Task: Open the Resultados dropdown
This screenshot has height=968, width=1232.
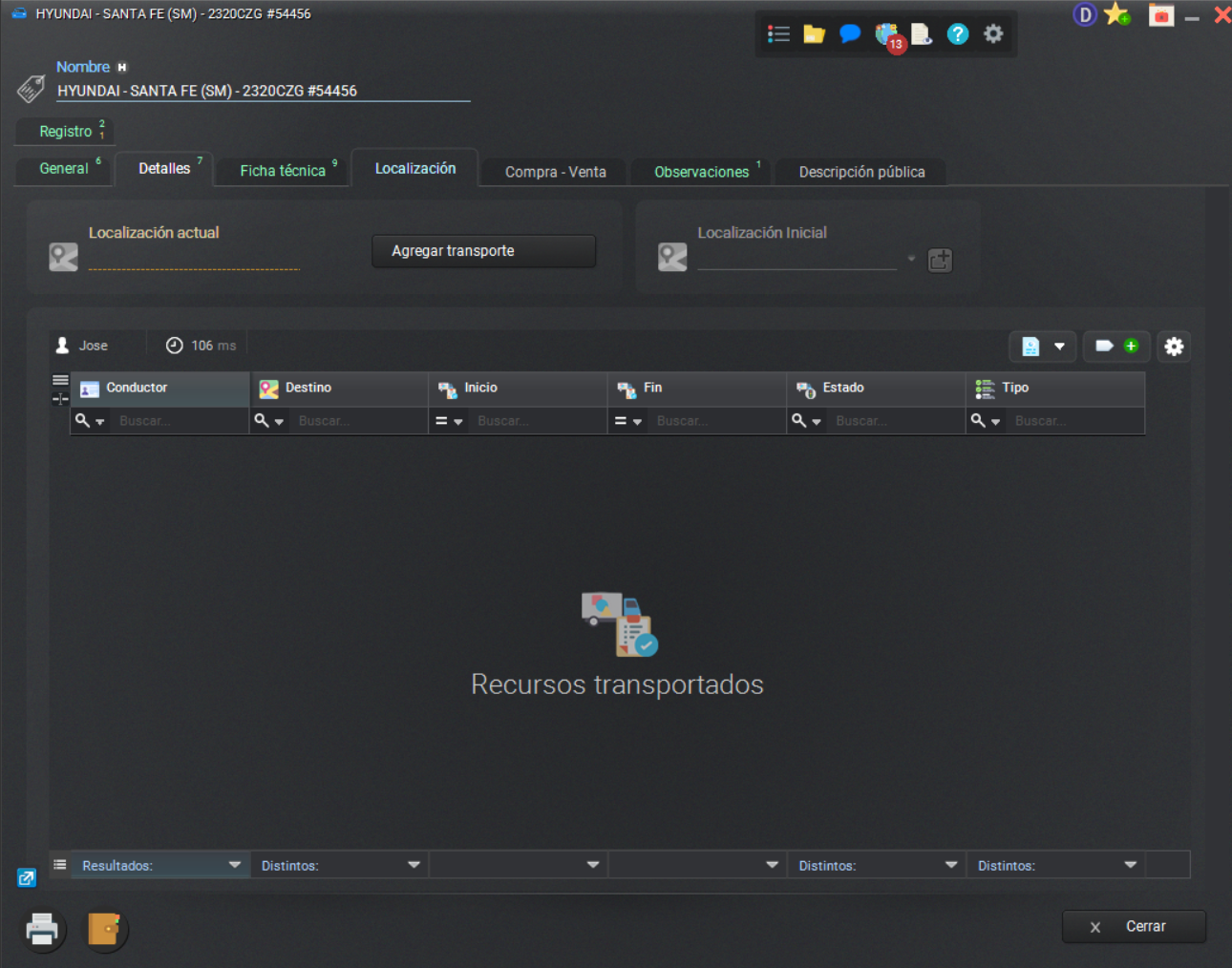Action: coord(237,864)
